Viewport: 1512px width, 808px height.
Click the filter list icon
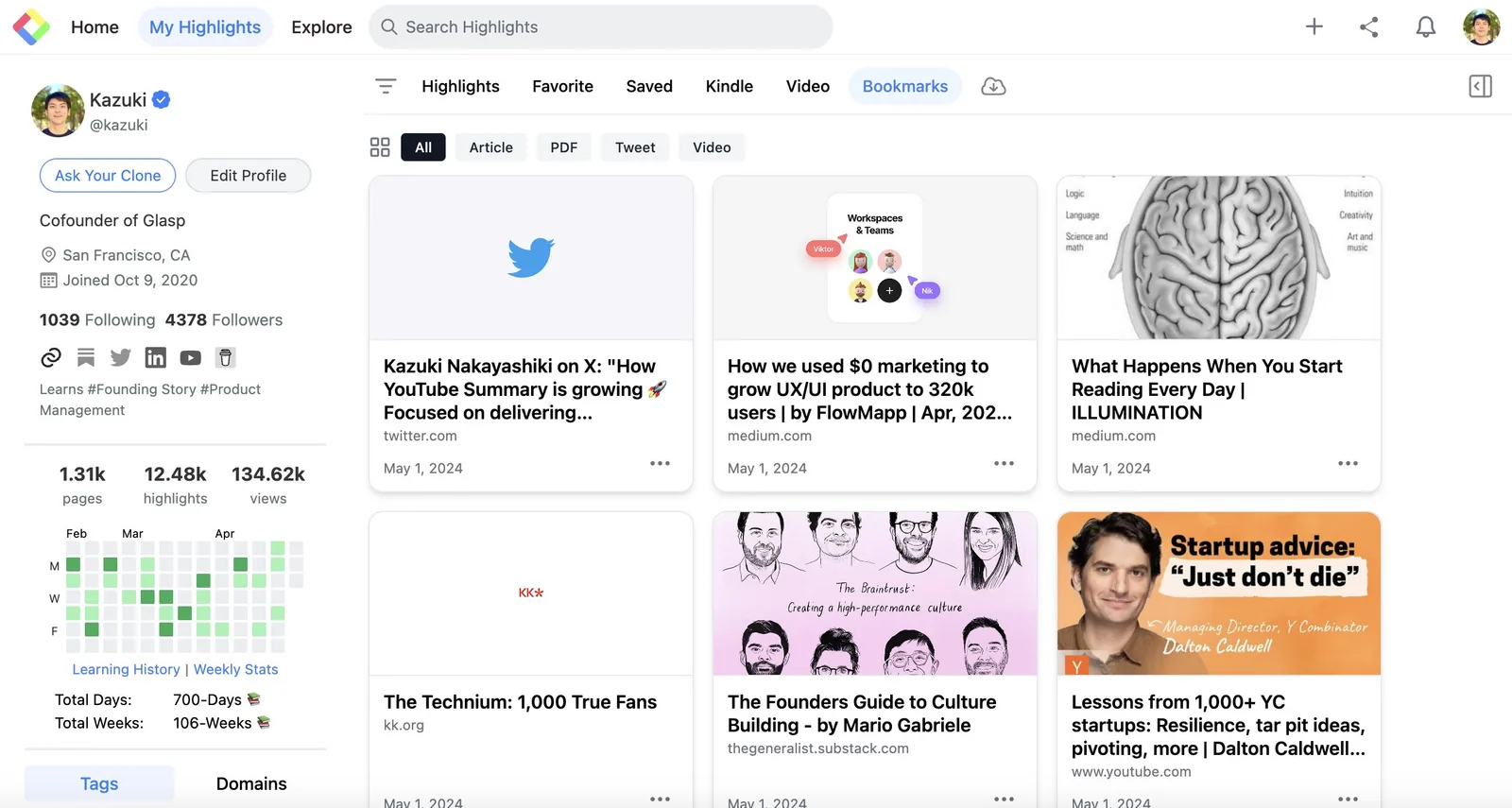pos(386,86)
